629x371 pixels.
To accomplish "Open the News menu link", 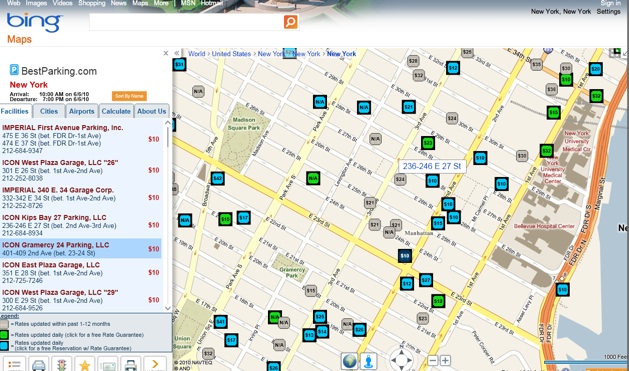I will tap(118, 3).
